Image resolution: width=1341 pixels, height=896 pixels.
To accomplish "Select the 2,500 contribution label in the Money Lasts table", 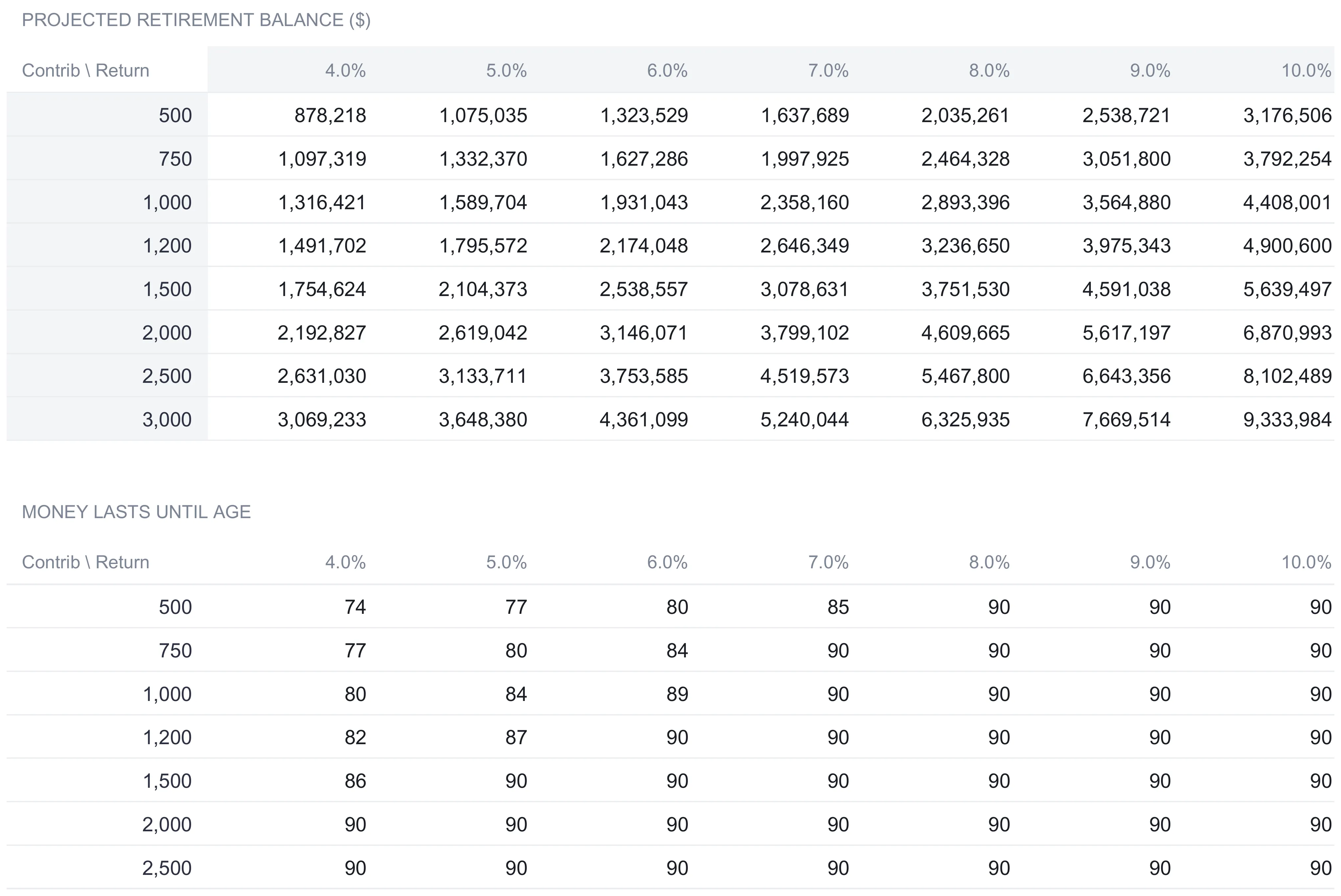I will pyautogui.click(x=167, y=868).
